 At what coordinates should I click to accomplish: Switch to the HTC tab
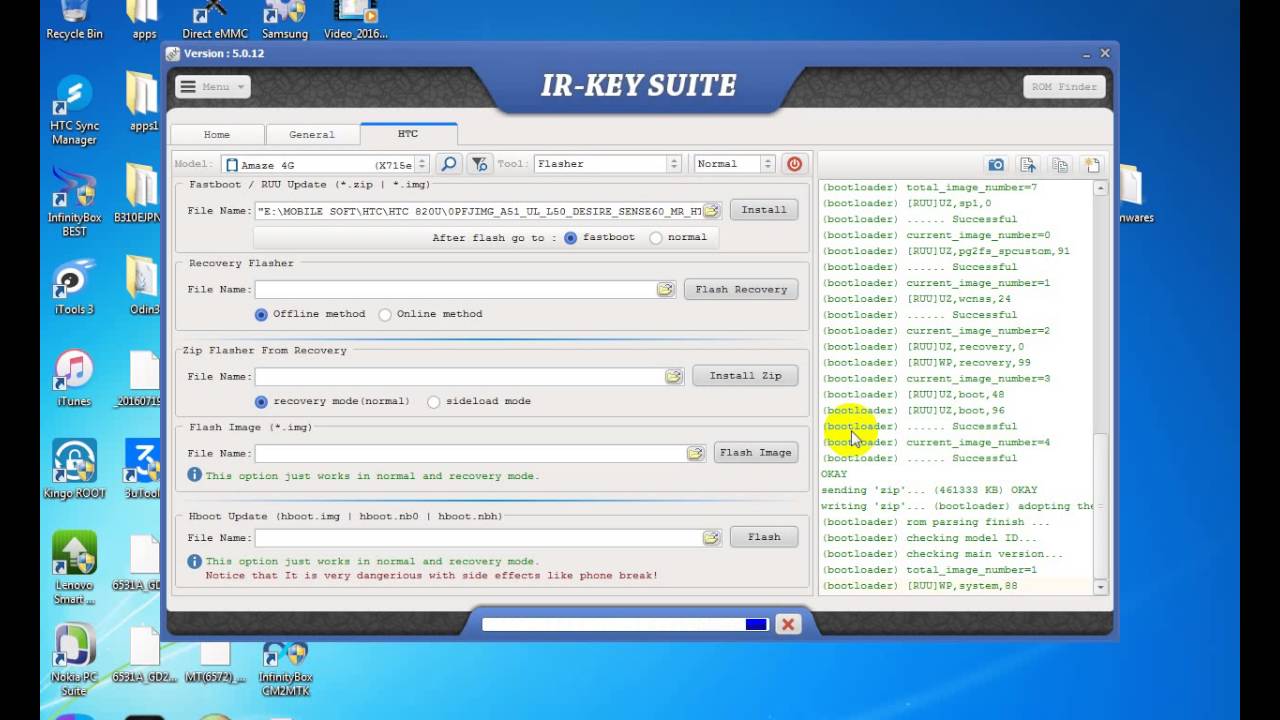click(408, 133)
